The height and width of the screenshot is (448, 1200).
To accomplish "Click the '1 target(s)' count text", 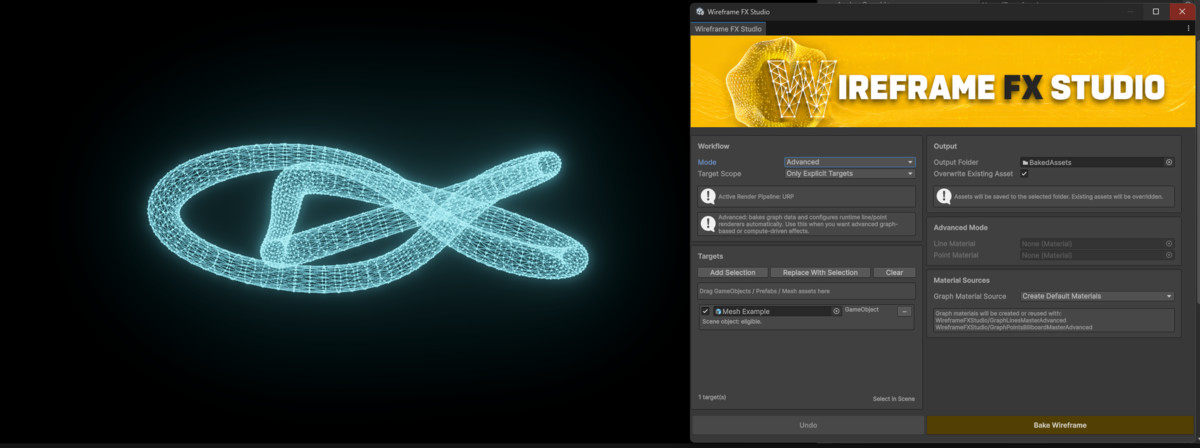I will (x=711, y=397).
